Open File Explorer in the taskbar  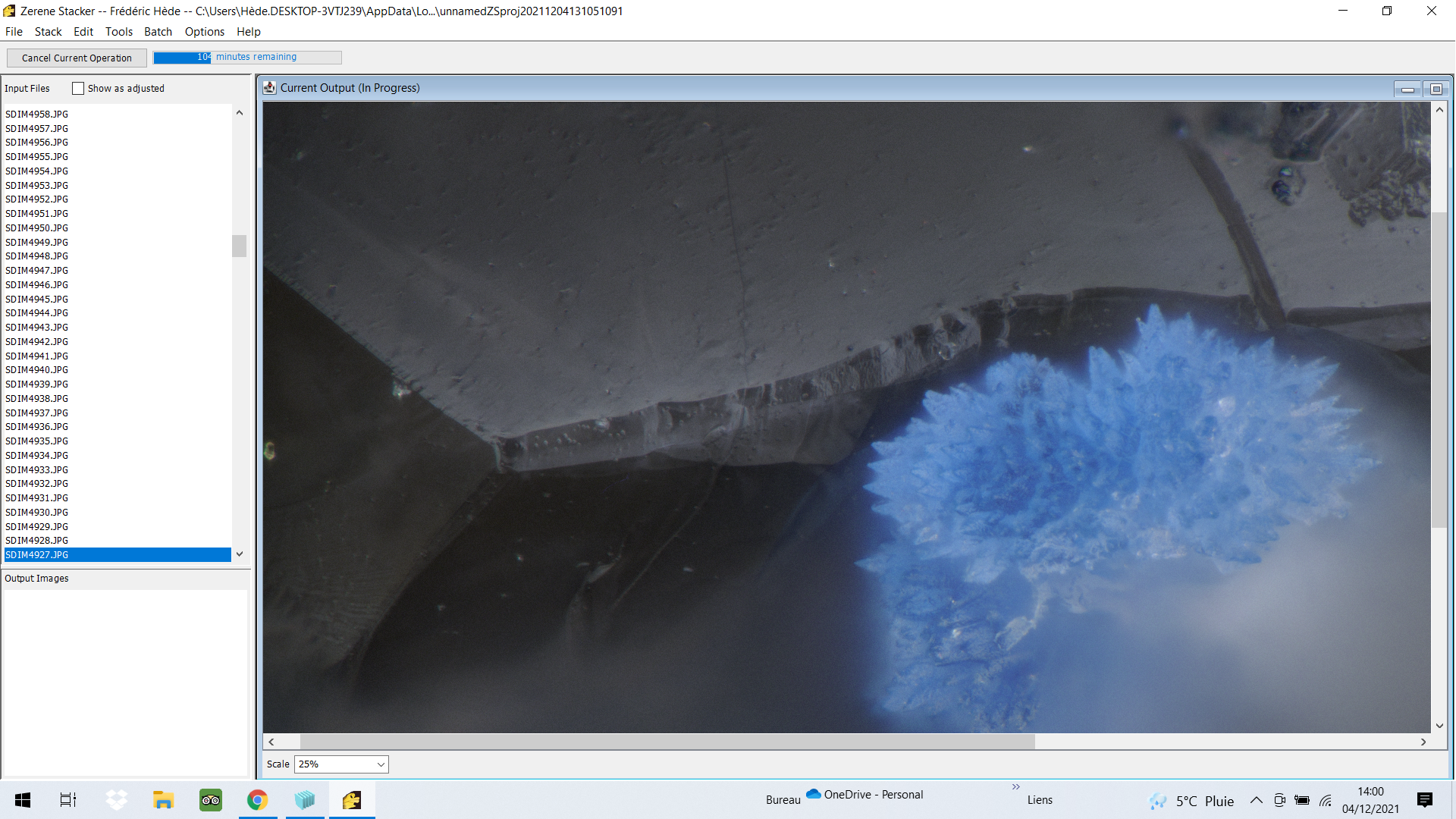pos(163,800)
